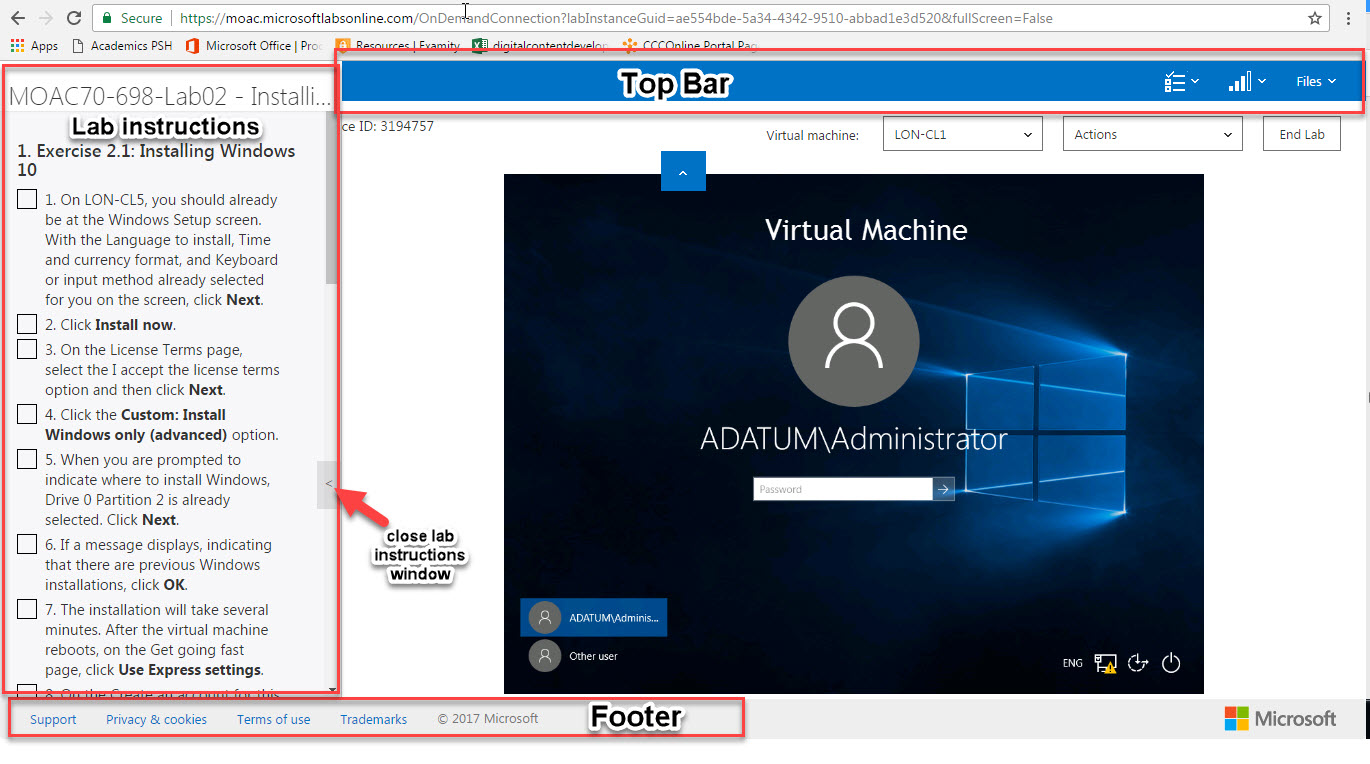The image size is (1370, 764).
Task: Open the digitalcontentdevelop bookmark
Action: pyautogui.click(x=540, y=46)
